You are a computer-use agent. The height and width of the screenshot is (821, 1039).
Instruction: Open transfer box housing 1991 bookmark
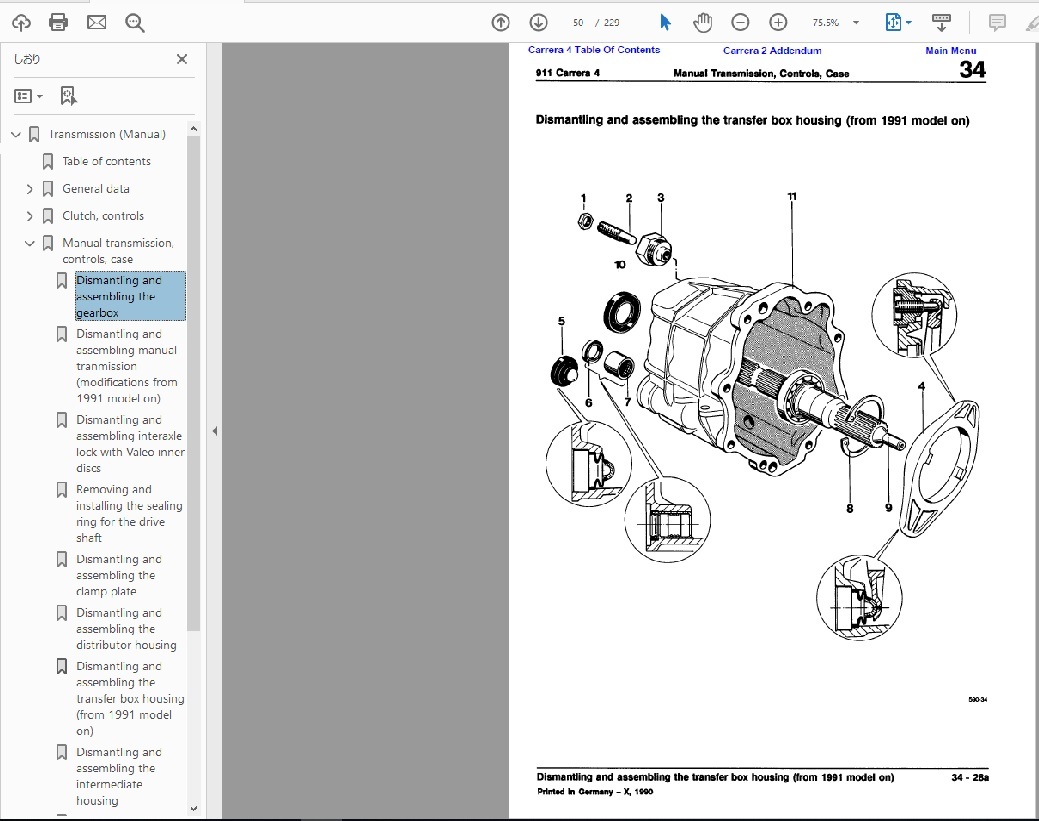tap(130, 698)
